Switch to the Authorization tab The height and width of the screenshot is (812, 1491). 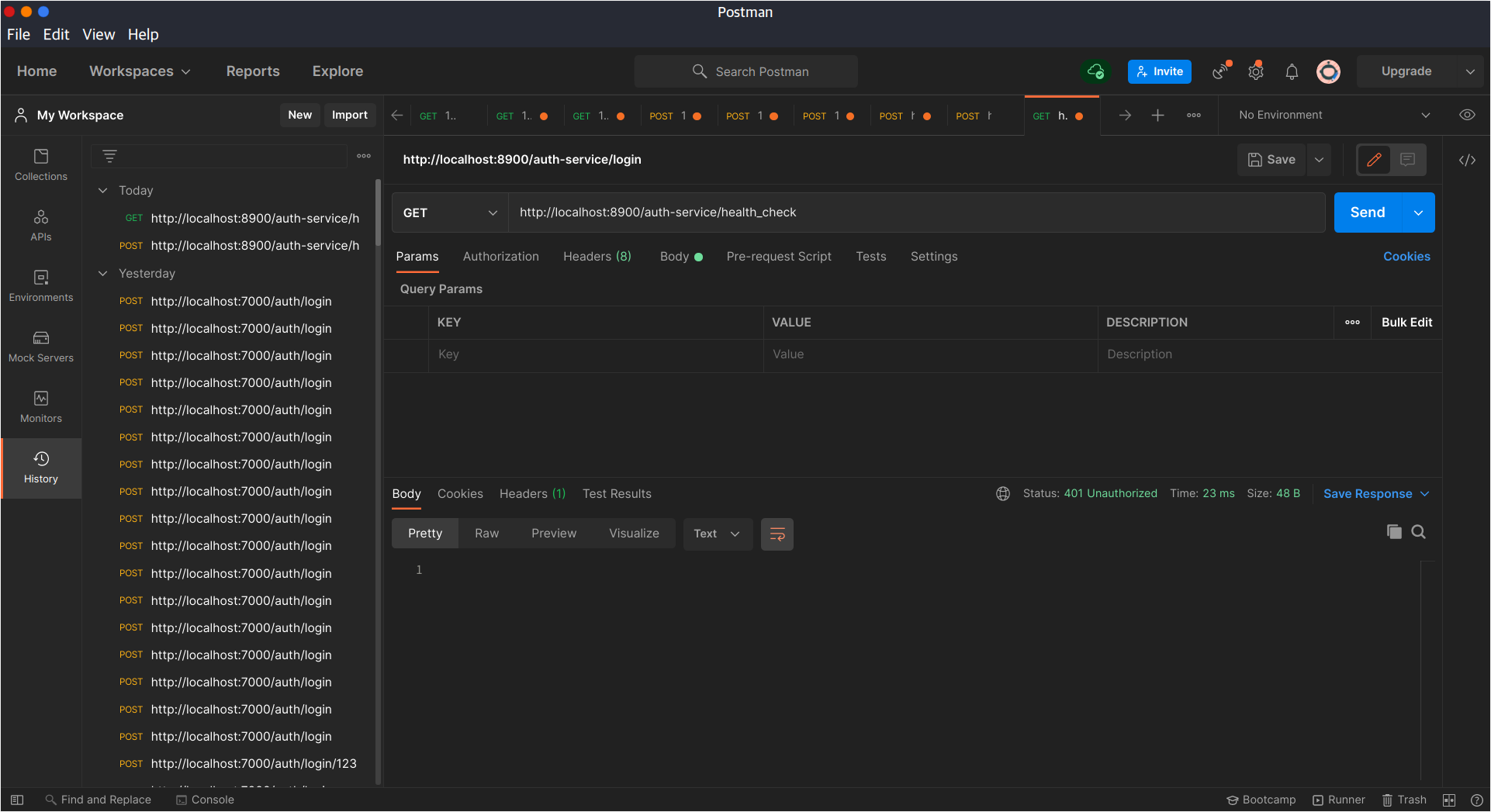click(500, 257)
